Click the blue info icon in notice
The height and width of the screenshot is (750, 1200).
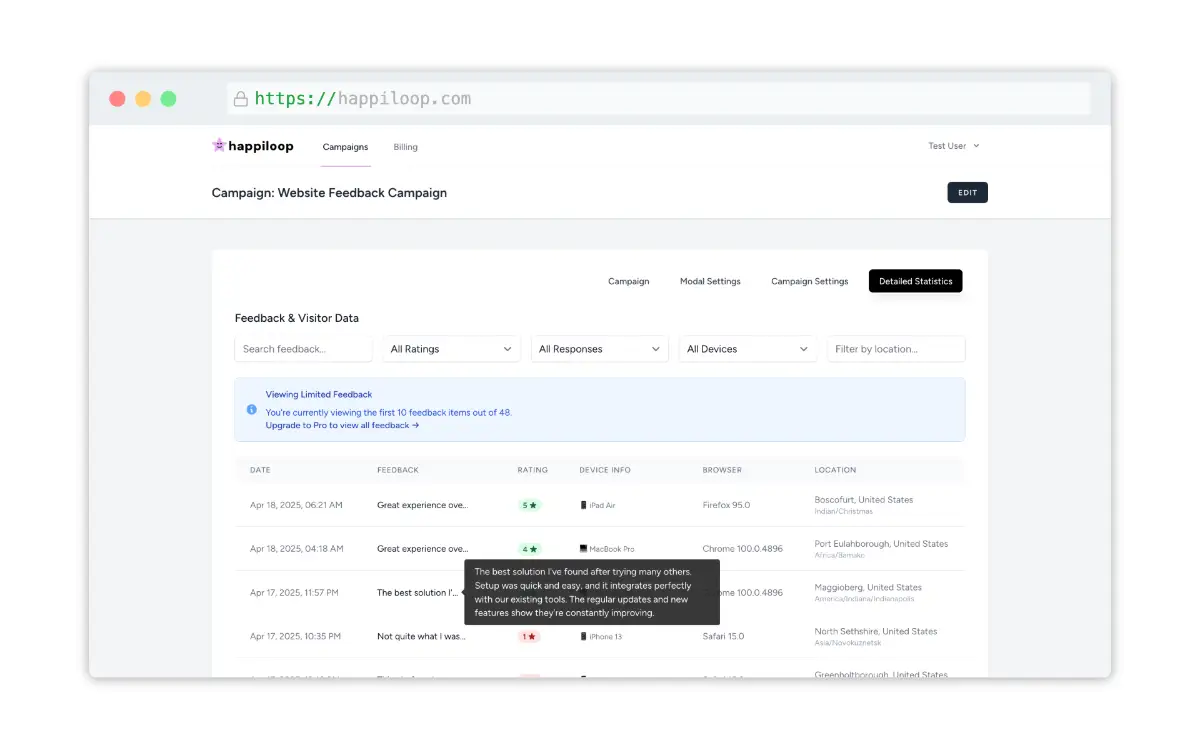[x=252, y=409]
